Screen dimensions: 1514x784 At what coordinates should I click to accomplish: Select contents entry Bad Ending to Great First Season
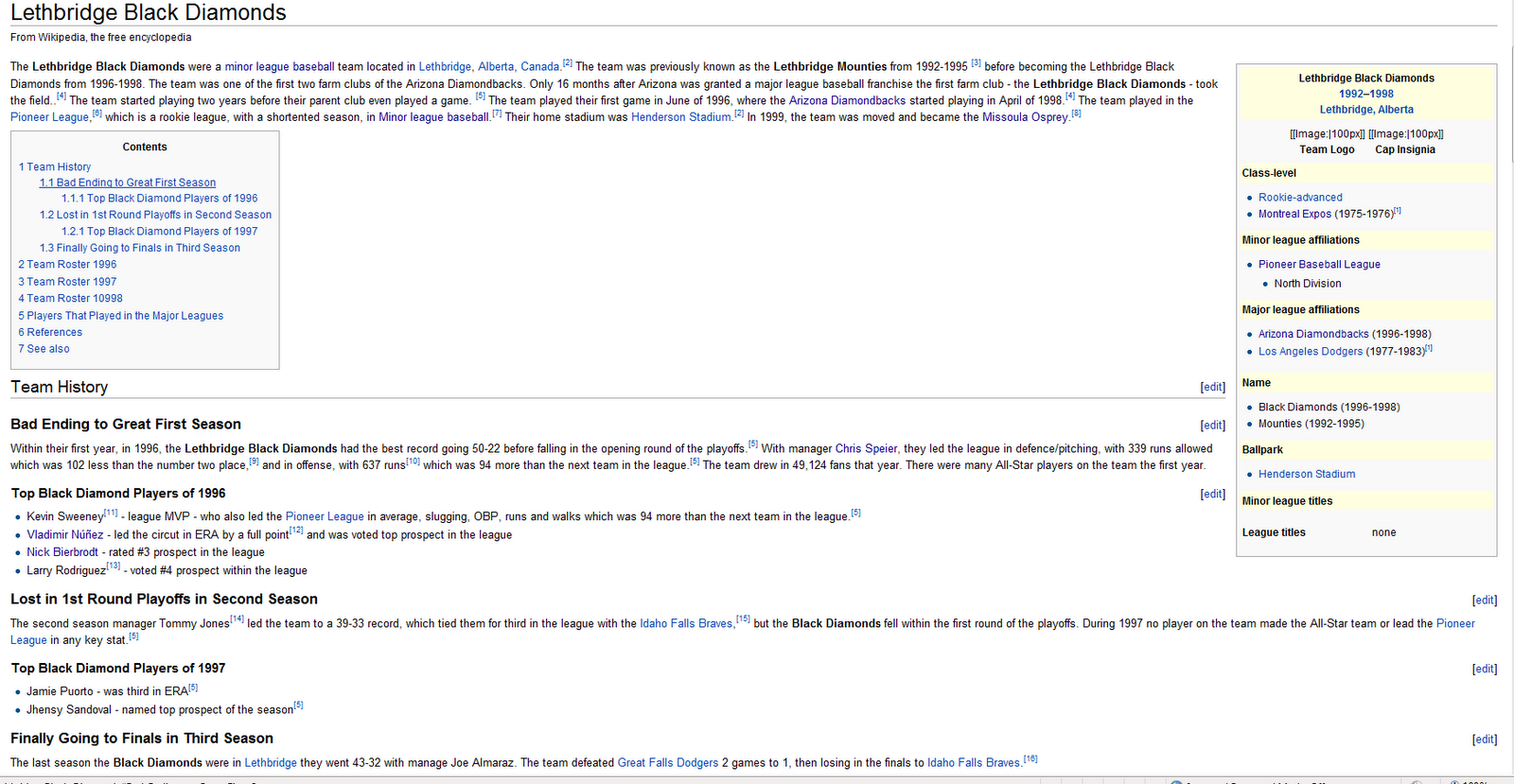(128, 183)
